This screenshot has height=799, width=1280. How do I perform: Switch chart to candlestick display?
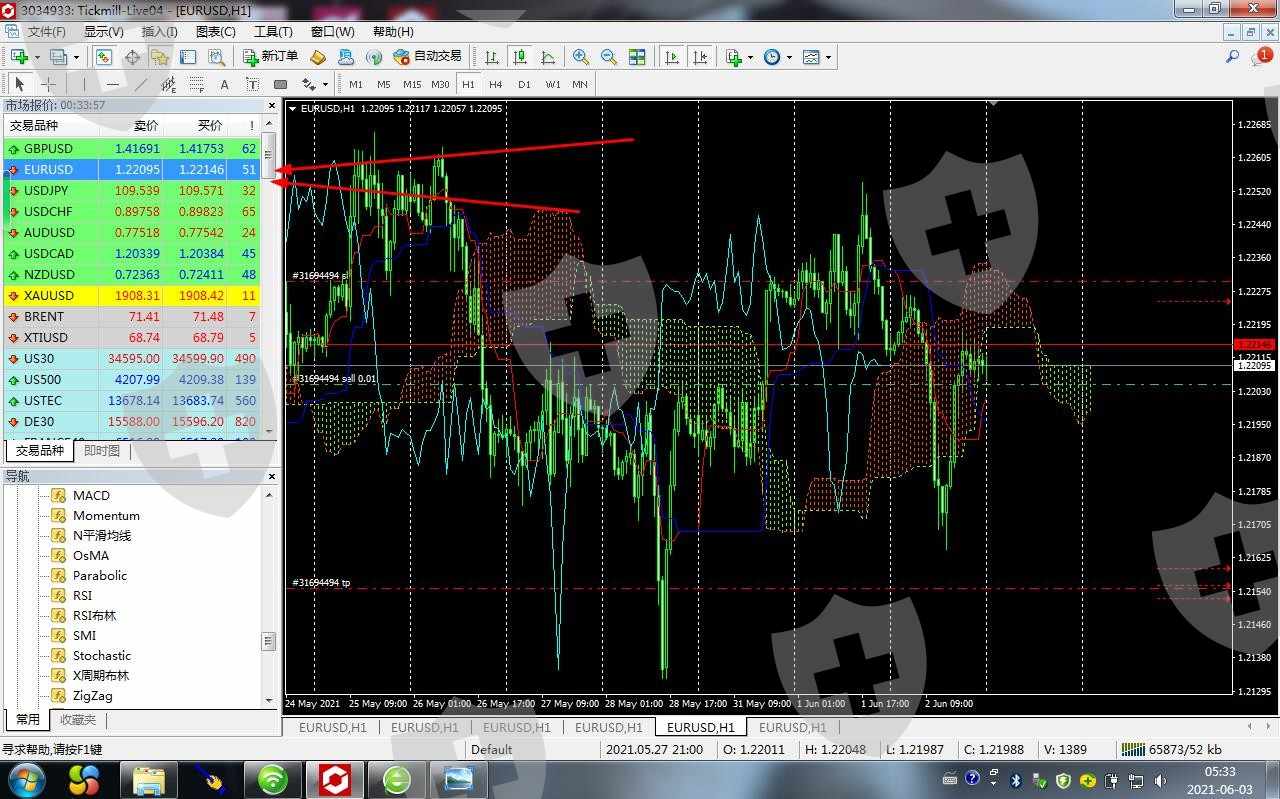(x=520, y=57)
